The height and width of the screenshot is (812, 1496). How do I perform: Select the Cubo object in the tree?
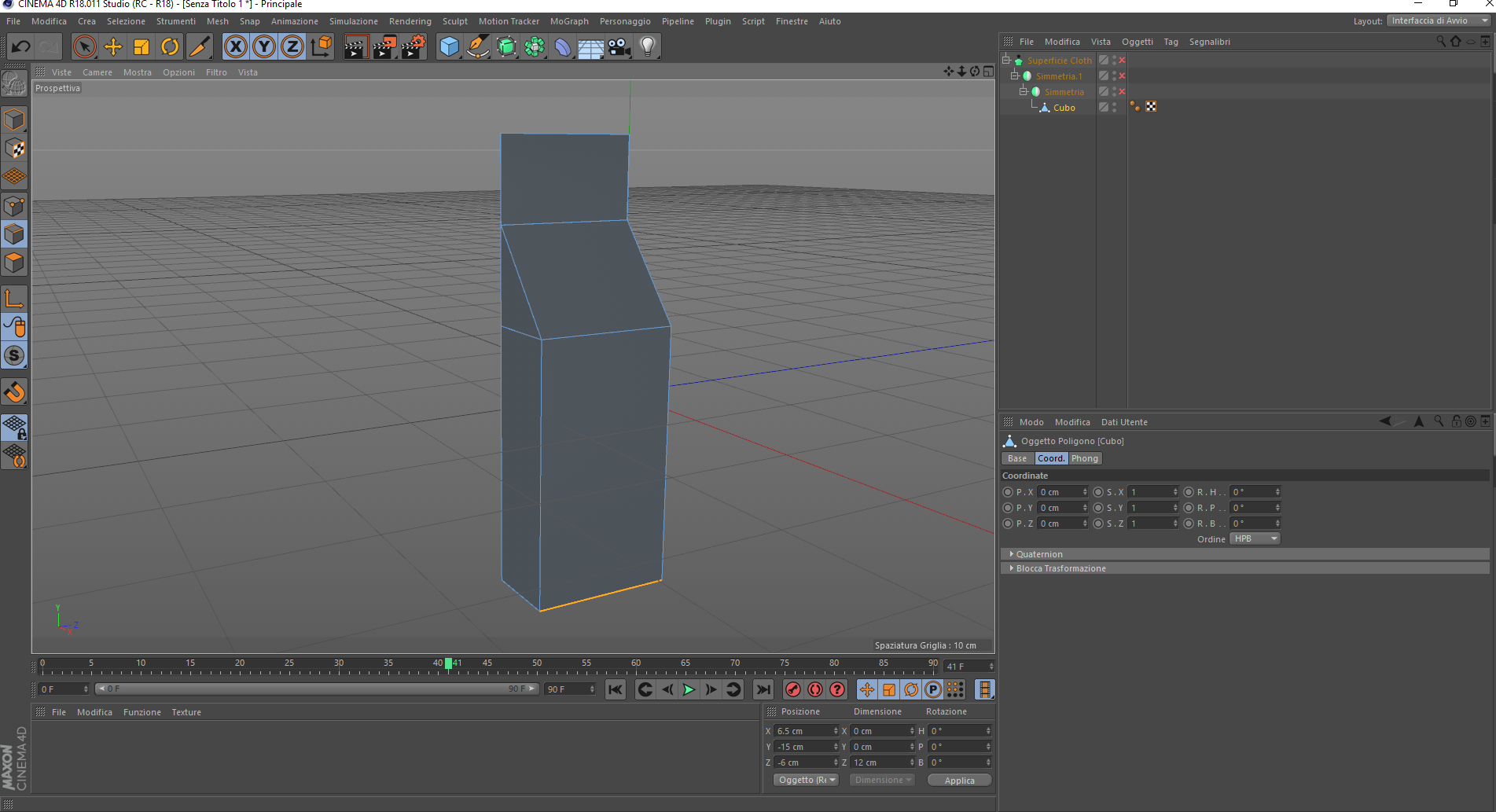(1064, 108)
